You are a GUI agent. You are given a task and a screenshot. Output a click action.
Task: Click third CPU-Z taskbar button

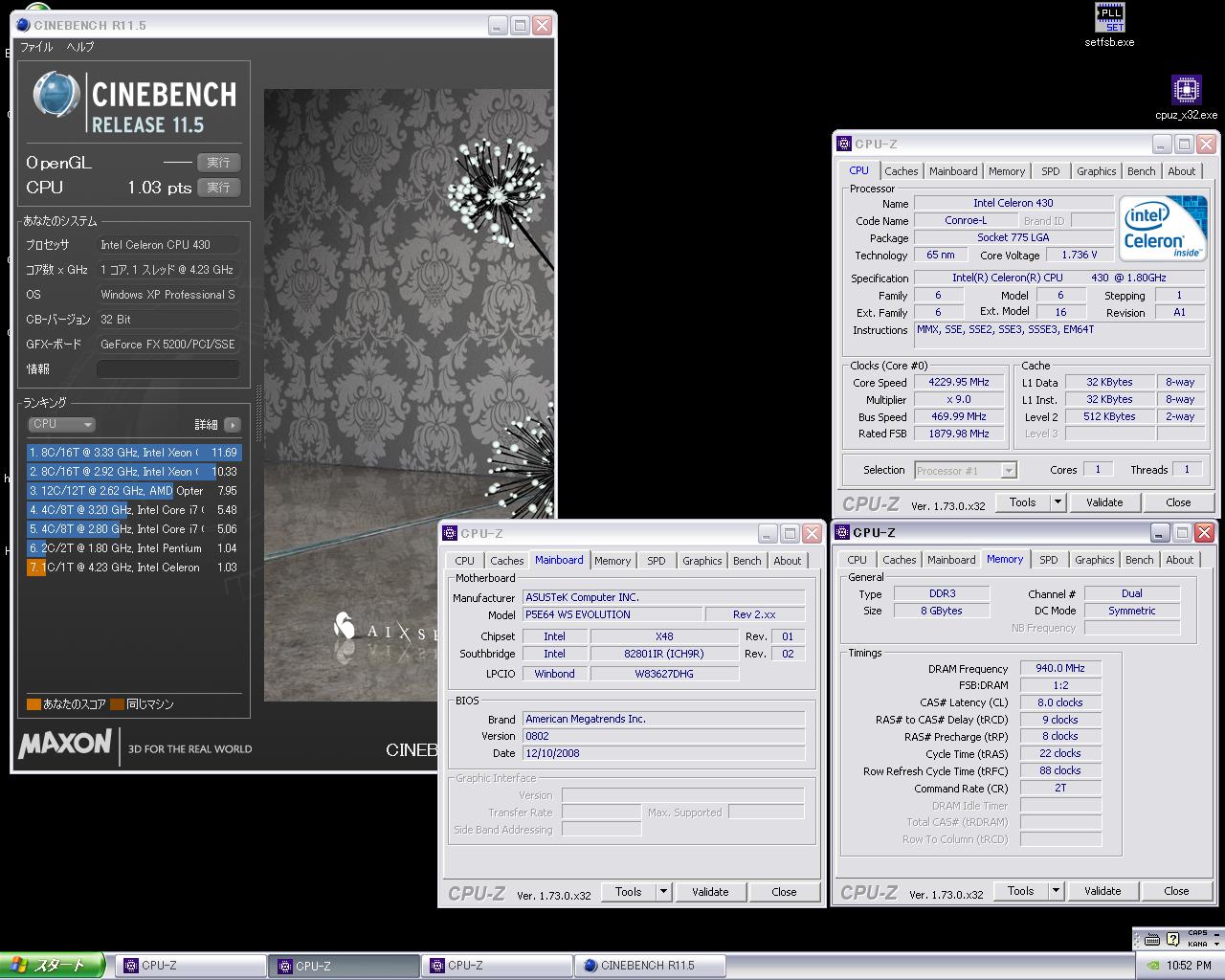tap(497, 966)
